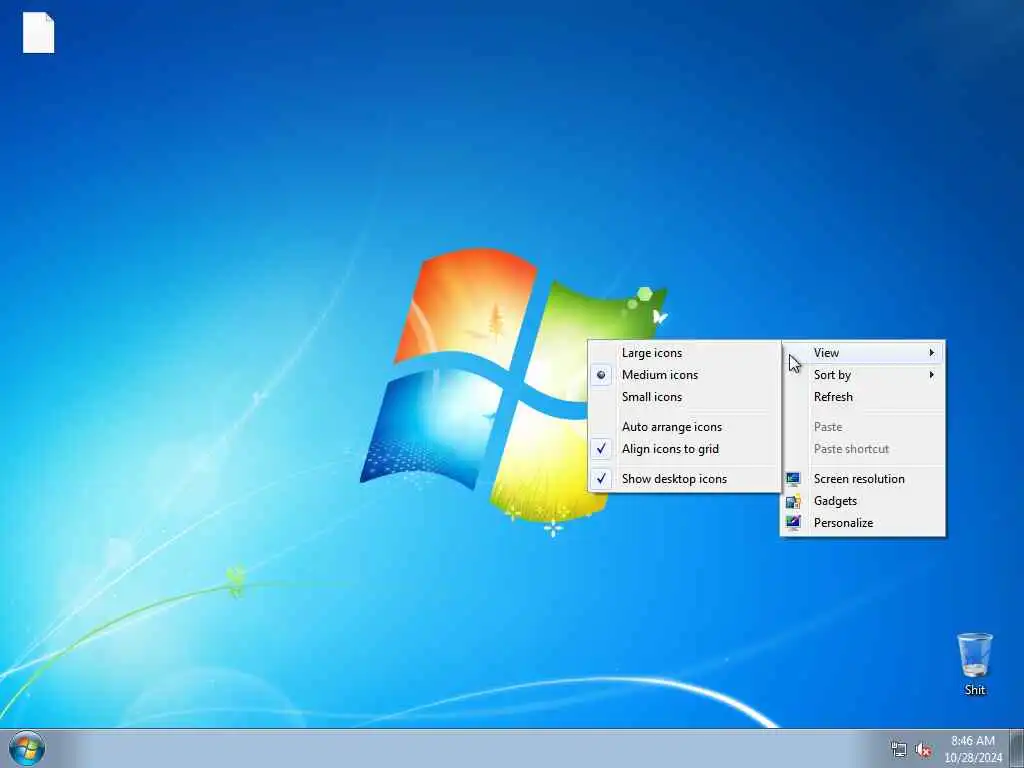Viewport: 1024px width, 768px height.
Task: Click the 8:46 AM clock in taskbar
Action: pyautogui.click(x=973, y=741)
